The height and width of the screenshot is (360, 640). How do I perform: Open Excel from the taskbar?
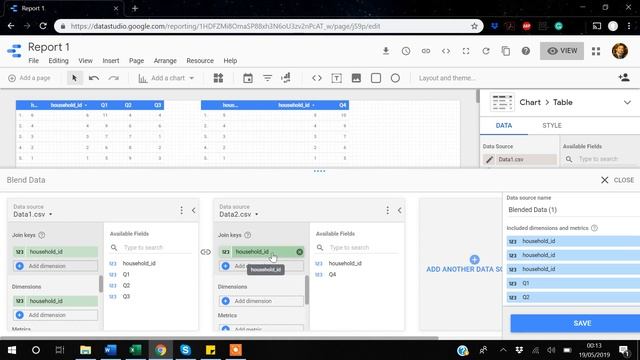[x=135, y=350]
